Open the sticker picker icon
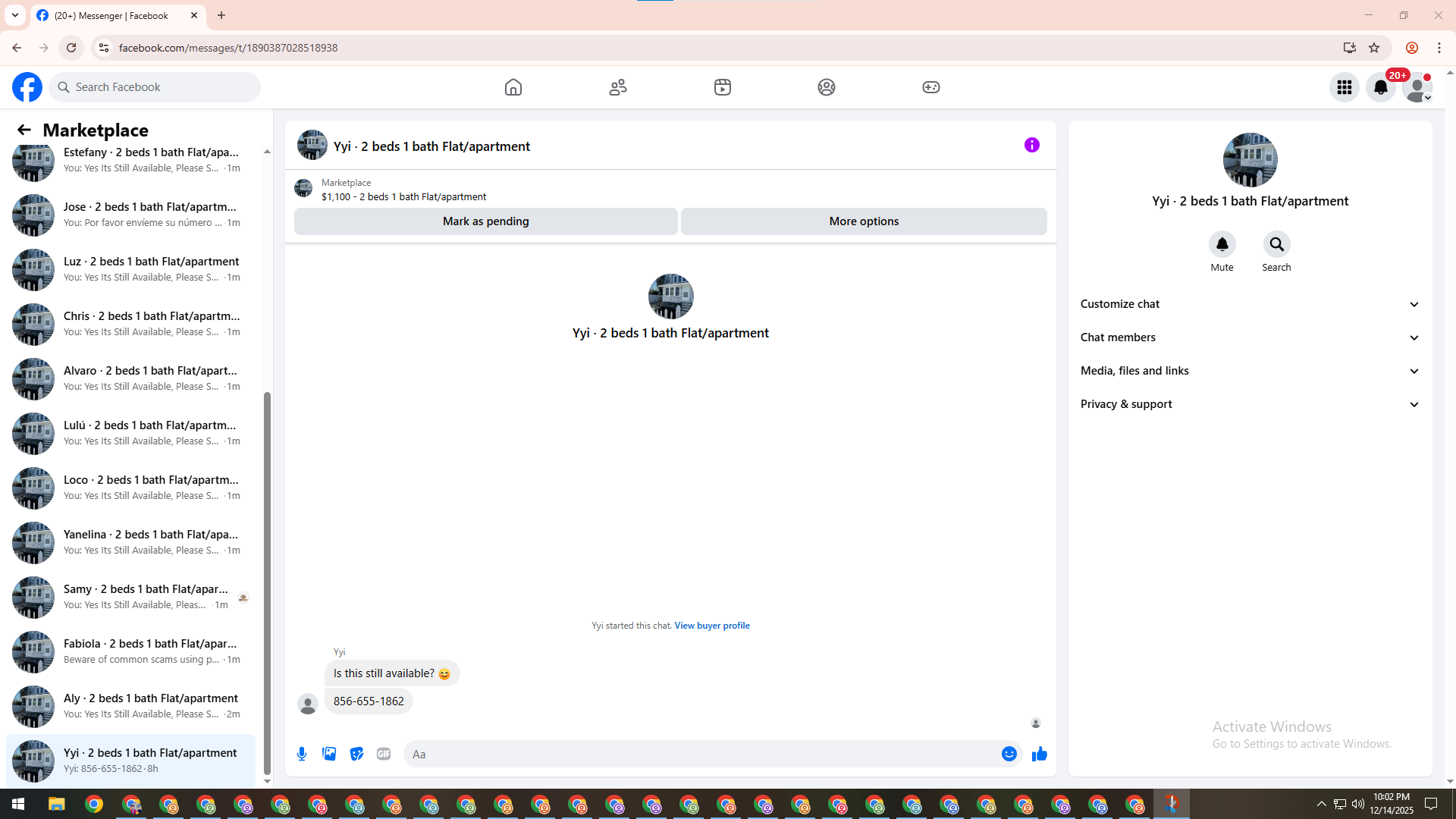This screenshot has width=1456, height=819. (x=356, y=754)
